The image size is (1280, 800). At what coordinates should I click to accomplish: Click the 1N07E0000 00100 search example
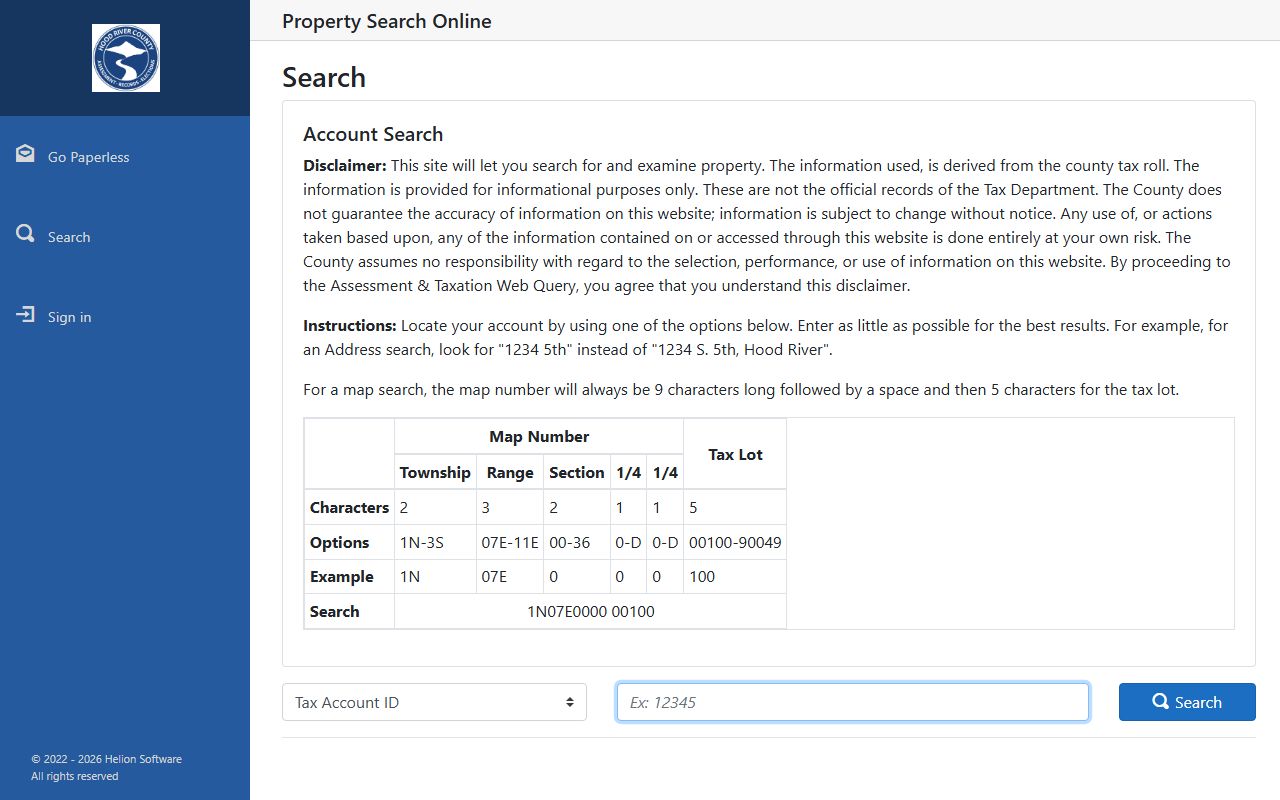point(590,611)
